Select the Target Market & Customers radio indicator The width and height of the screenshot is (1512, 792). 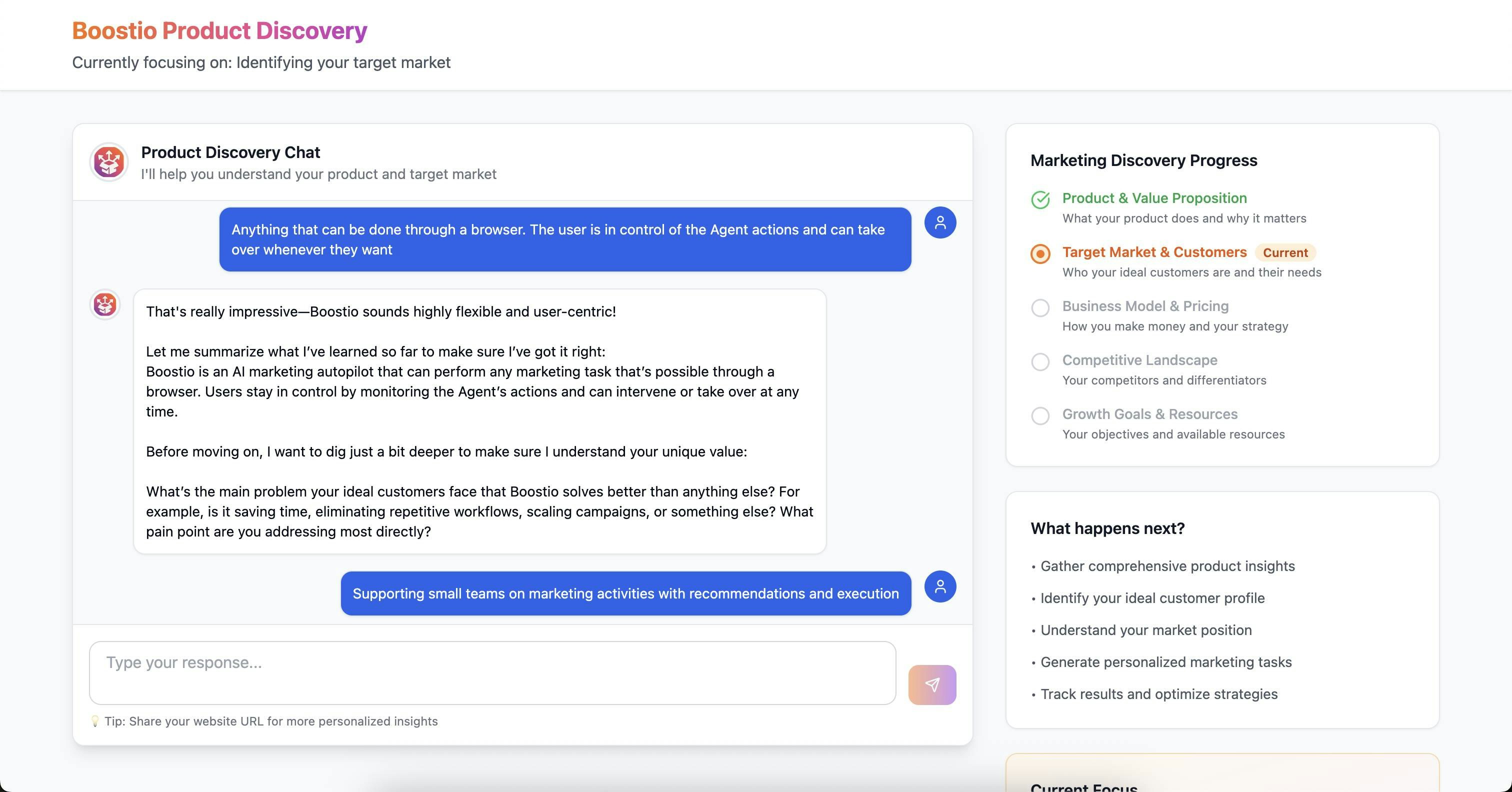point(1040,254)
